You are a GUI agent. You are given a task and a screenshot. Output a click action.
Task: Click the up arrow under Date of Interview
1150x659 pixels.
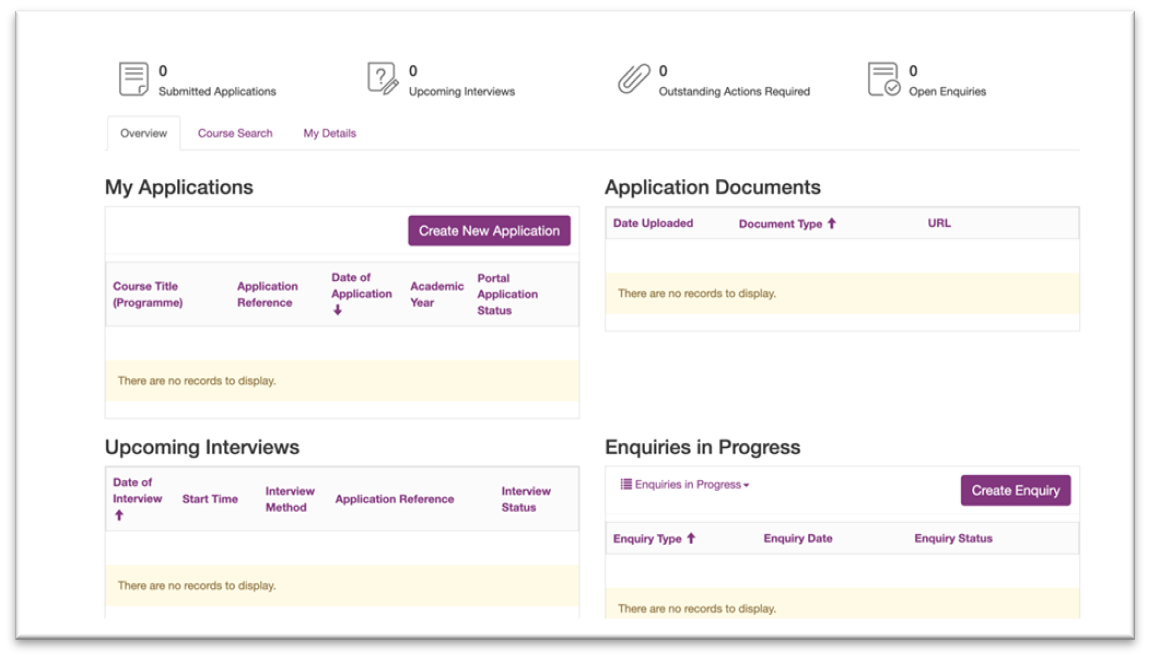pyautogui.click(x=119, y=515)
